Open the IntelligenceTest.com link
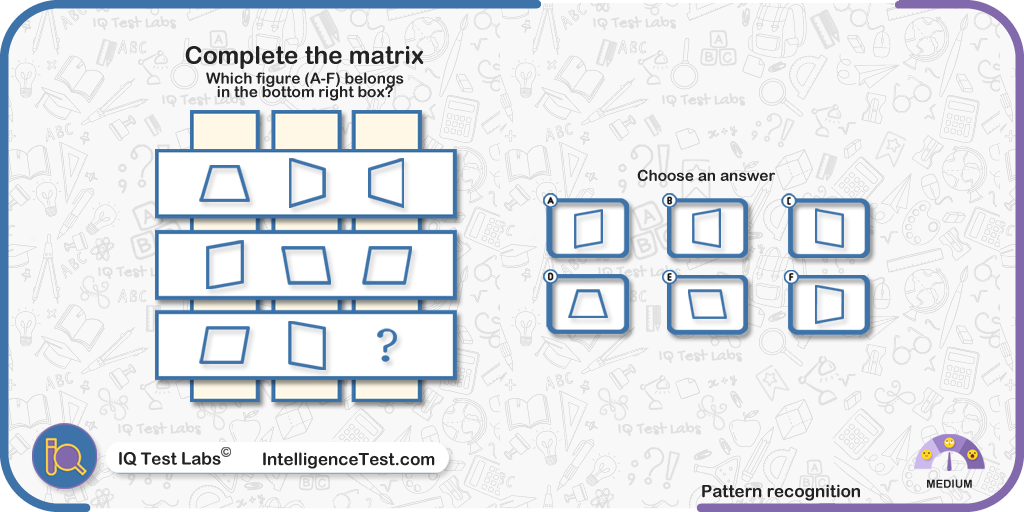The width and height of the screenshot is (1024, 512). pyautogui.click(x=348, y=459)
